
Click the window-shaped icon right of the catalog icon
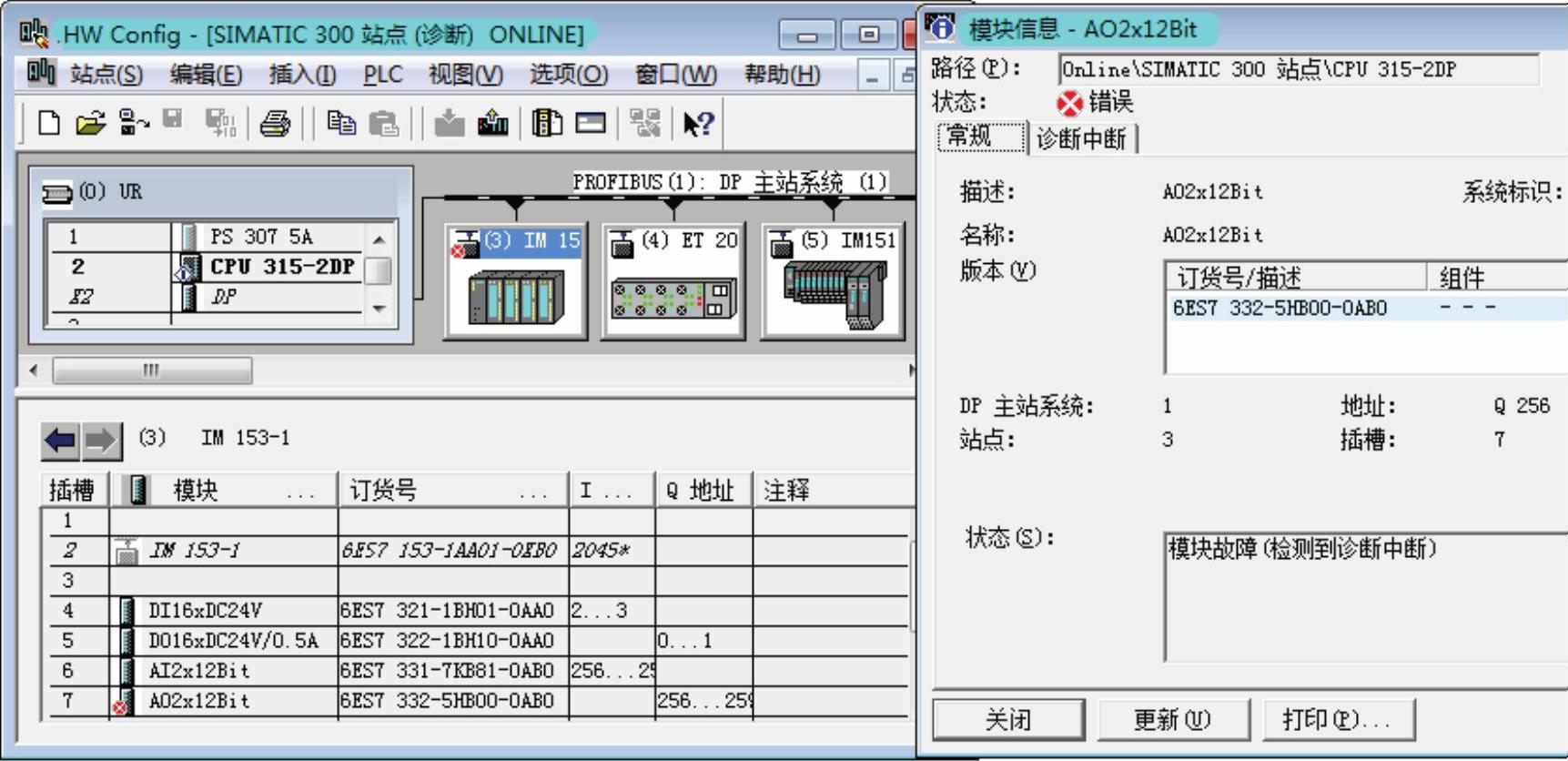click(x=590, y=123)
